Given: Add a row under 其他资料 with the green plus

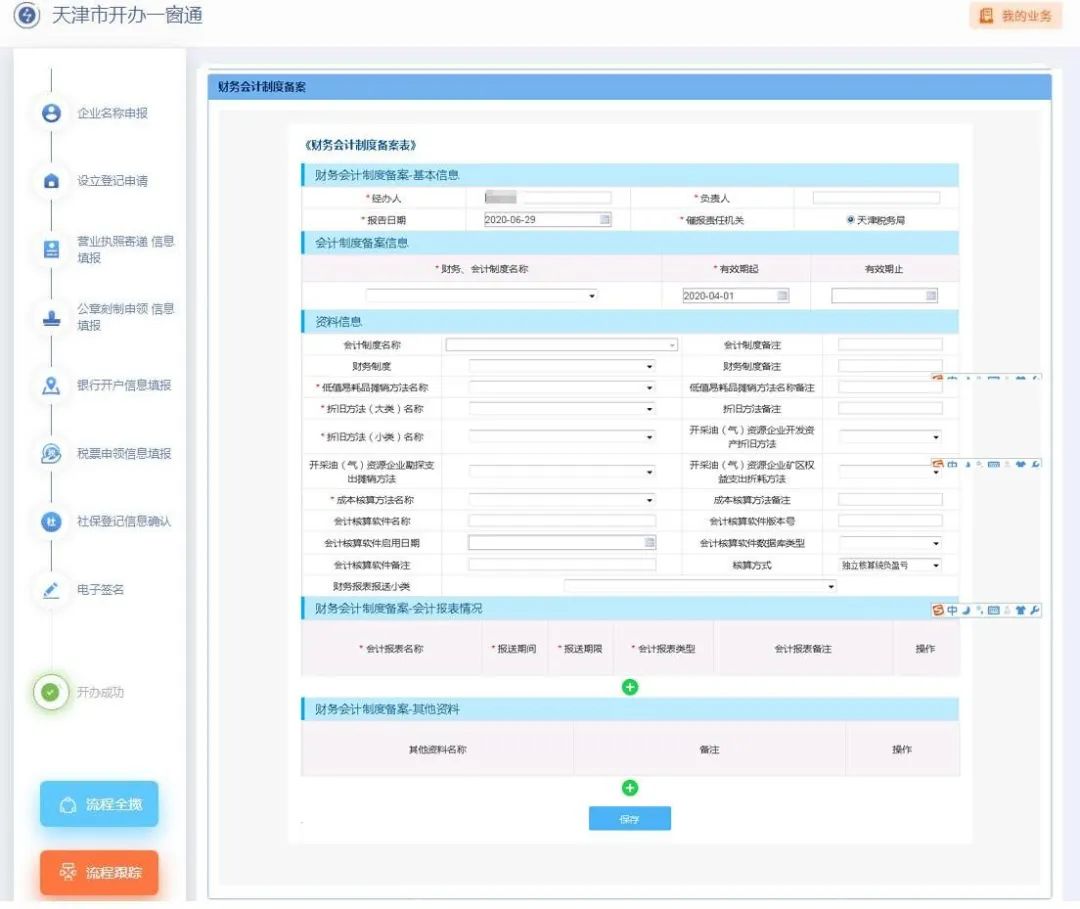Looking at the screenshot, I should click(x=630, y=787).
